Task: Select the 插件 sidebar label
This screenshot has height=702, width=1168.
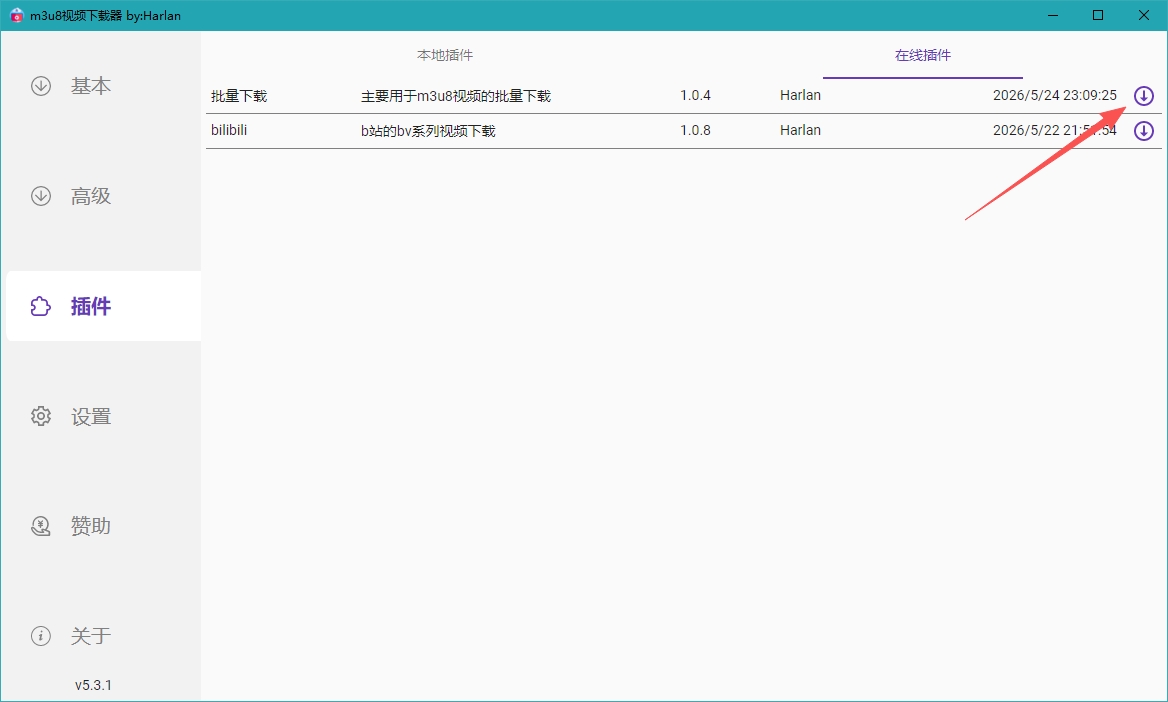Action: pyautogui.click(x=91, y=306)
